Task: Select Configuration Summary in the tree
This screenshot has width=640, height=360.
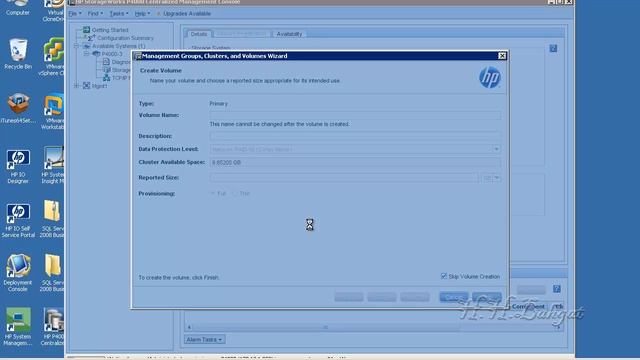Action: [x=125, y=38]
